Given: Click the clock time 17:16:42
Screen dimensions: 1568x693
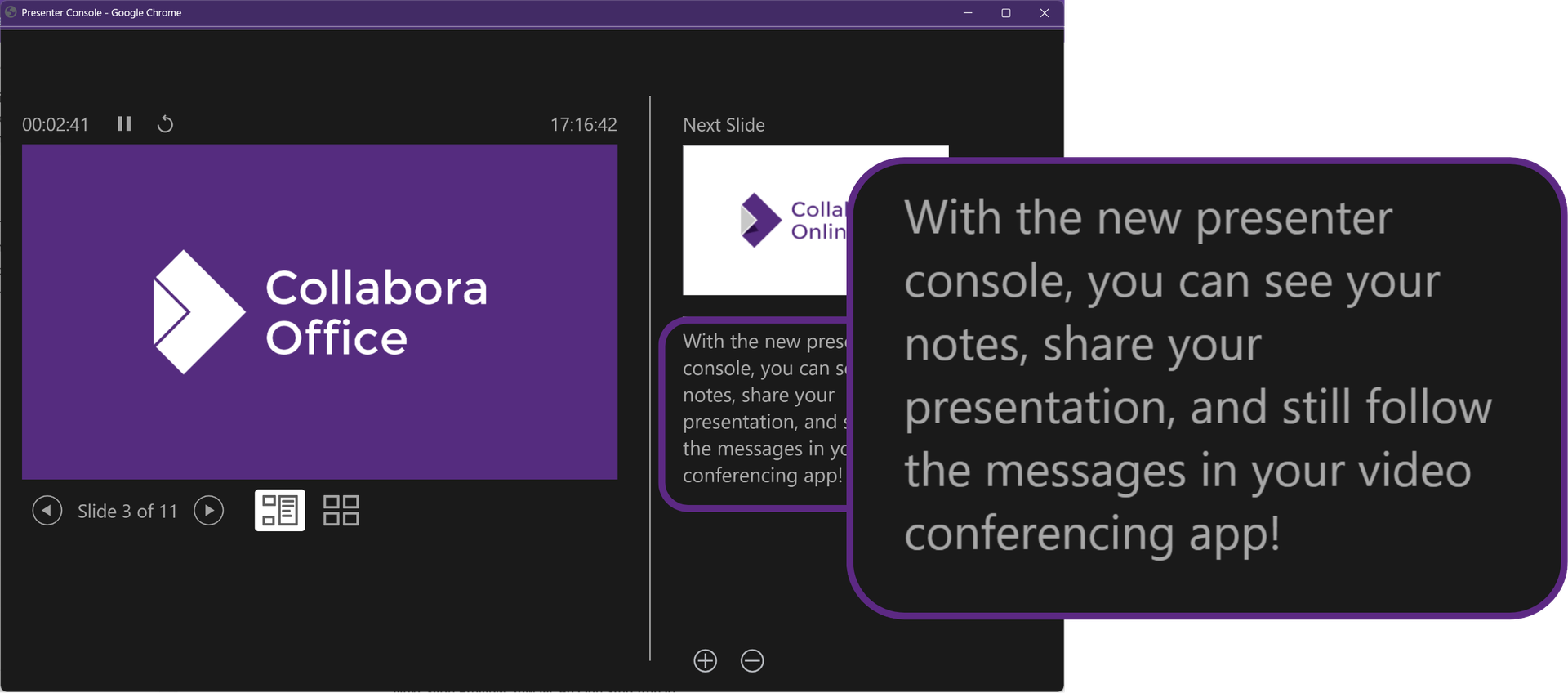Looking at the screenshot, I should click(x=584, y=124).
